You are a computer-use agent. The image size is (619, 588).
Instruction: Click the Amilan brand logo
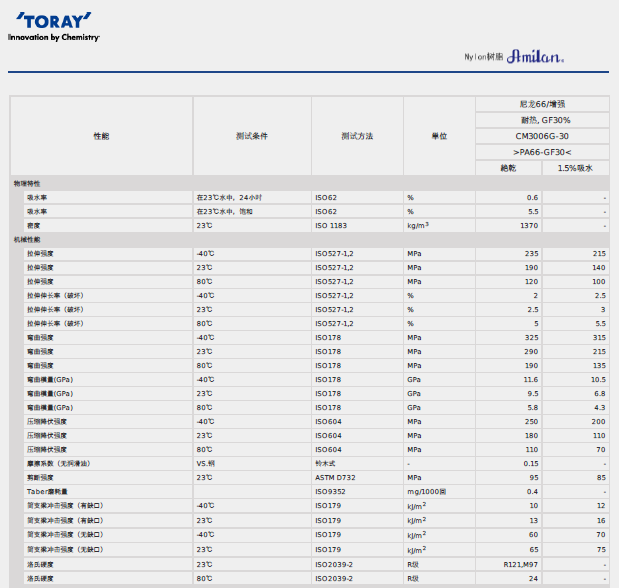pyautogui.click(x=536, y=57)
